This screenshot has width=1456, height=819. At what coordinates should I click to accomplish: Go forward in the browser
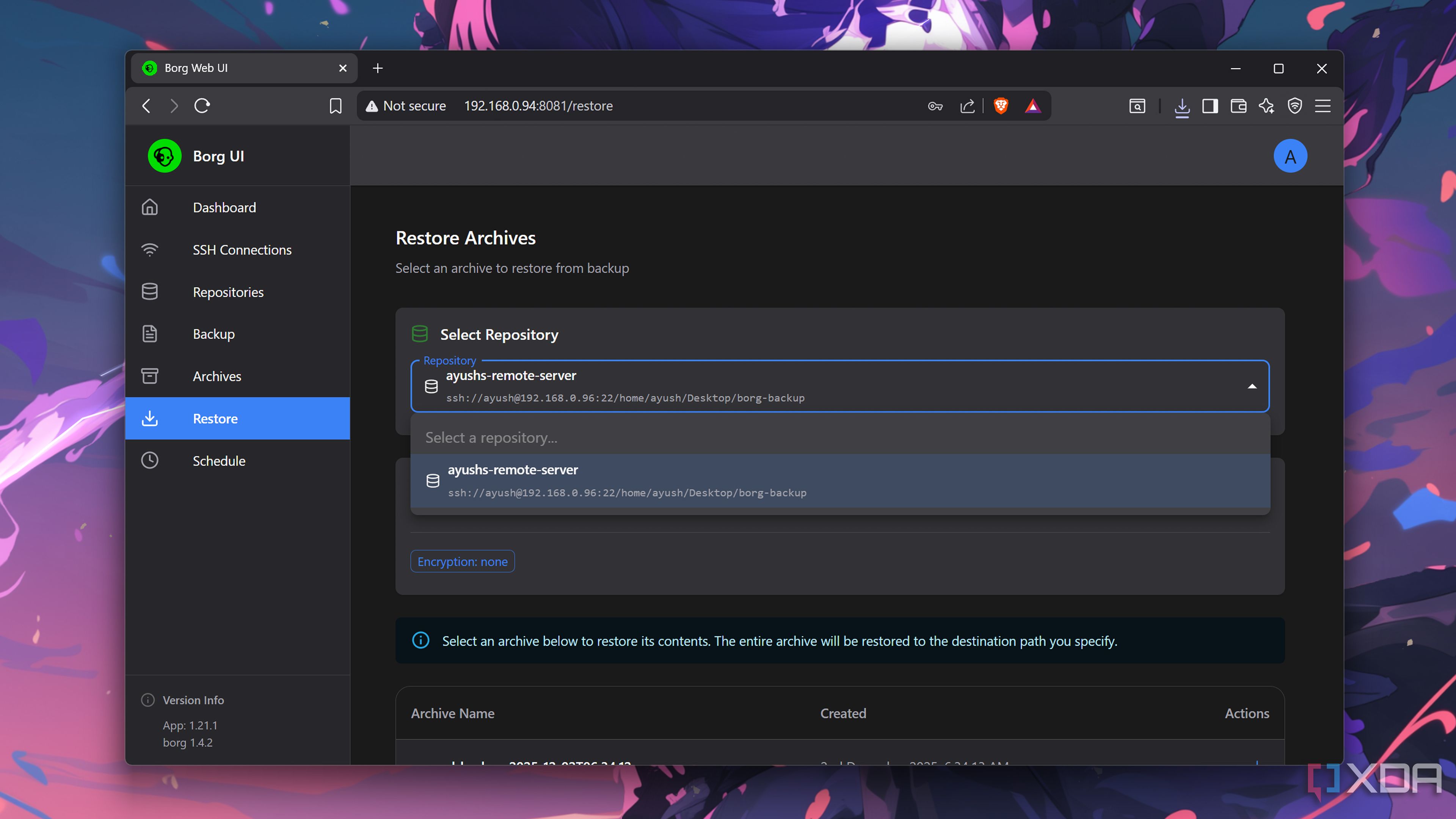(x=174, y=106)
